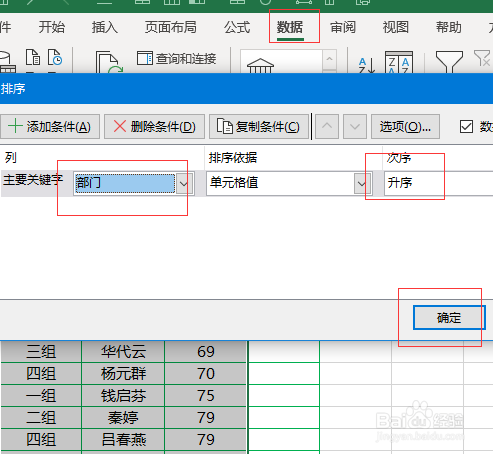
Task: Expand the 单元格值 sort-by dropdown
Action: (362, 183)
